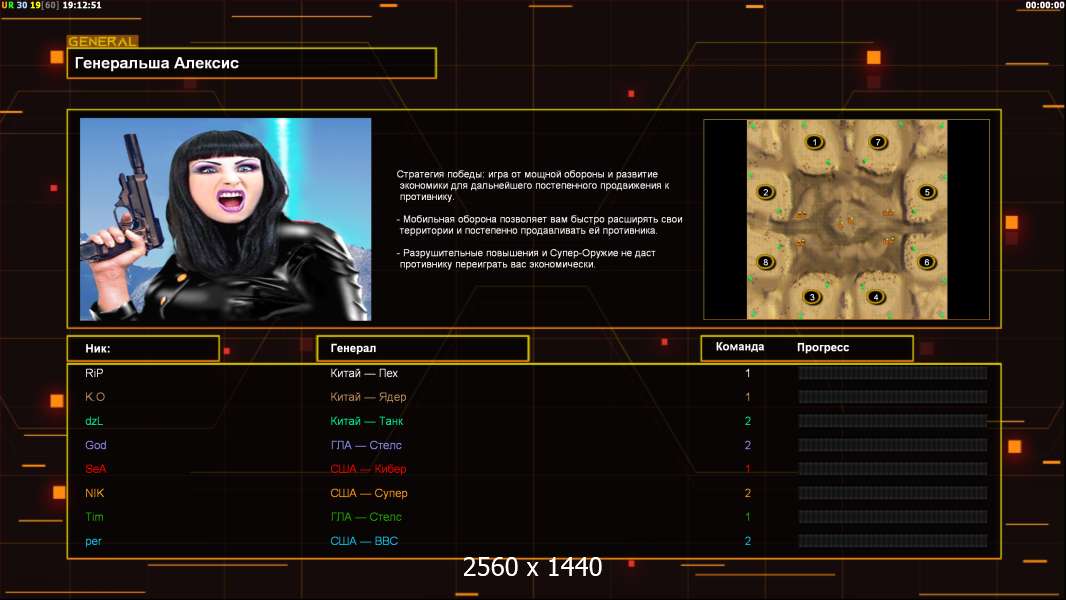Click the GENERAL label above the name
The width and height of the screenshot is (1066, 600).
103,41
